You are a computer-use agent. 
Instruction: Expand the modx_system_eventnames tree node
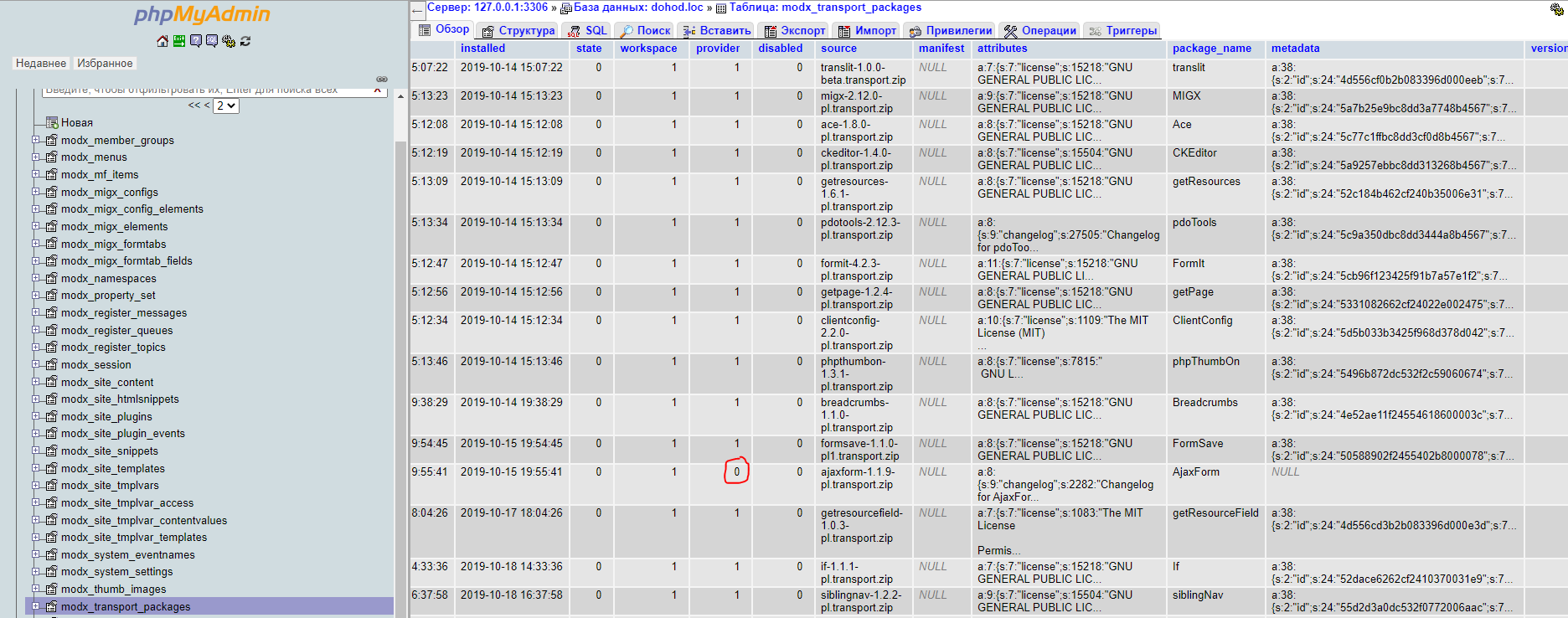(x=36, y=554)
